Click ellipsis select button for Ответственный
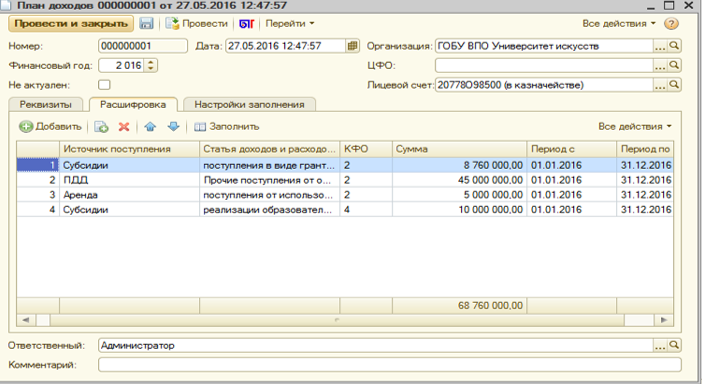The image size is (702, 384). [660, 345]
